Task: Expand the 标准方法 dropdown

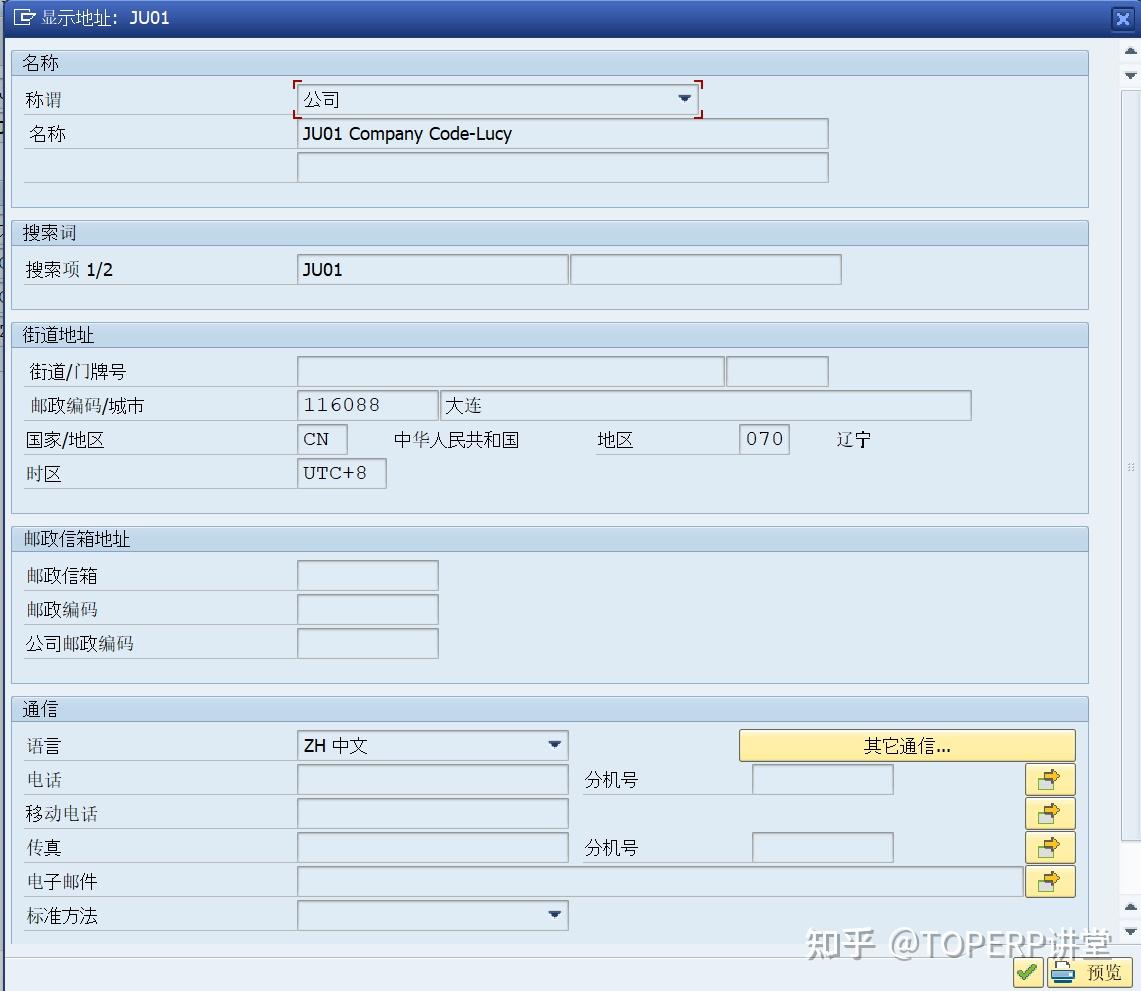Action: [554, 915]
